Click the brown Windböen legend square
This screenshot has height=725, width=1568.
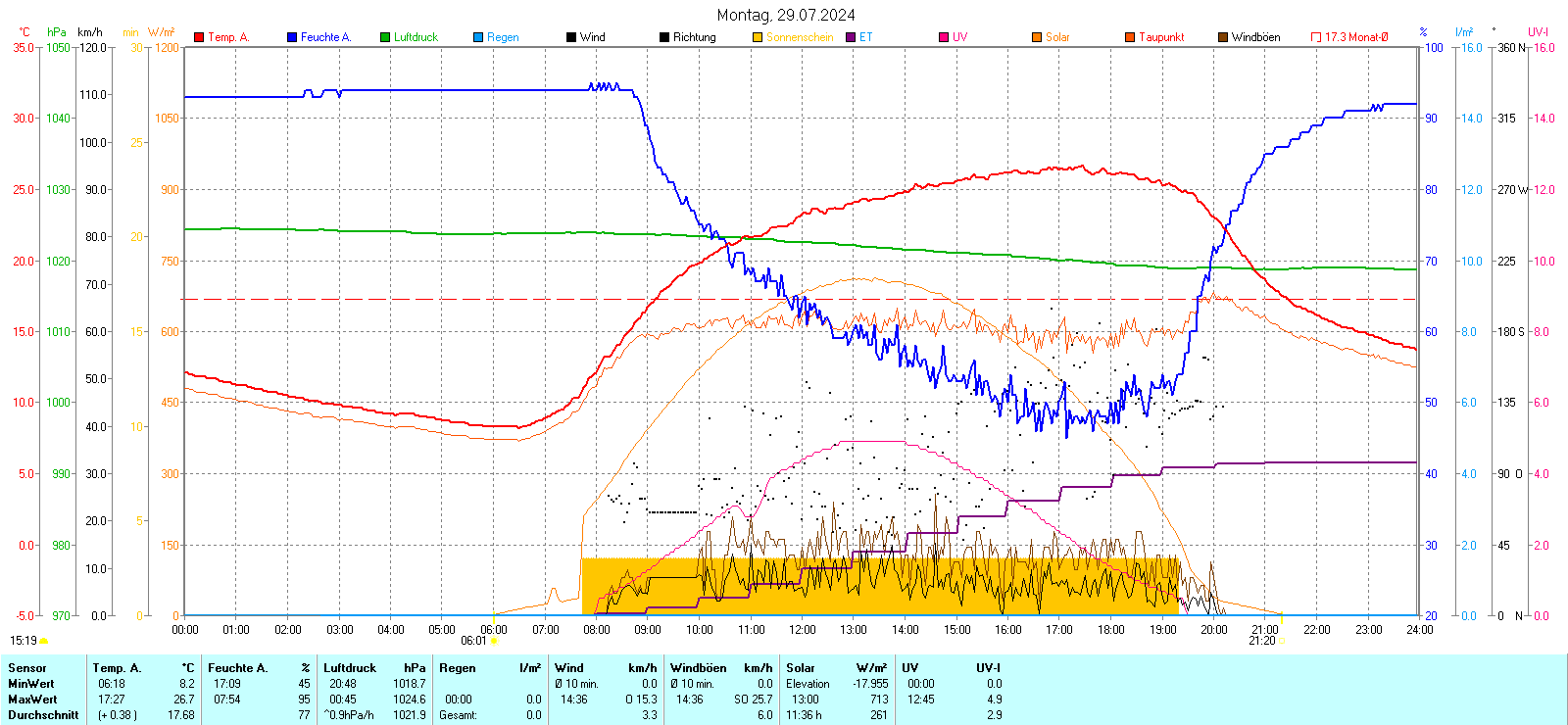point(1223,37)
